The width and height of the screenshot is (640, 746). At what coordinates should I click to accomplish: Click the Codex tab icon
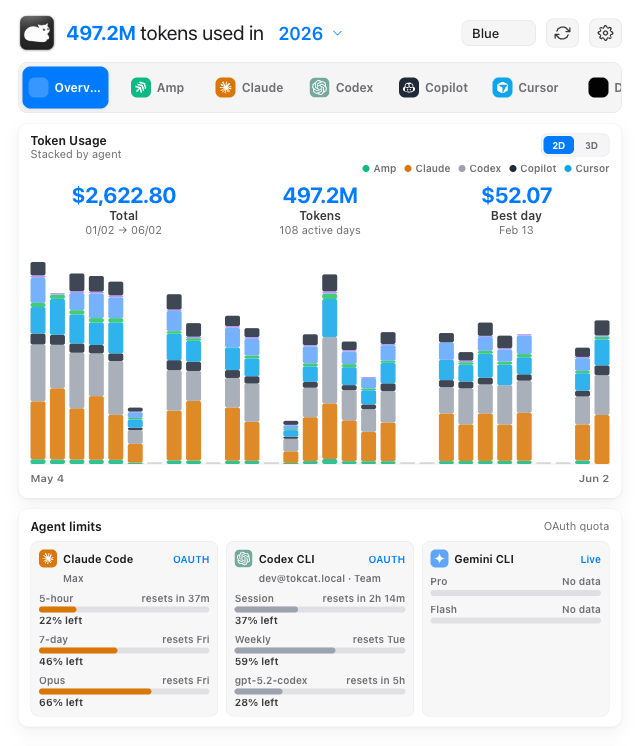pyautogui.click(x=320, y=88)
